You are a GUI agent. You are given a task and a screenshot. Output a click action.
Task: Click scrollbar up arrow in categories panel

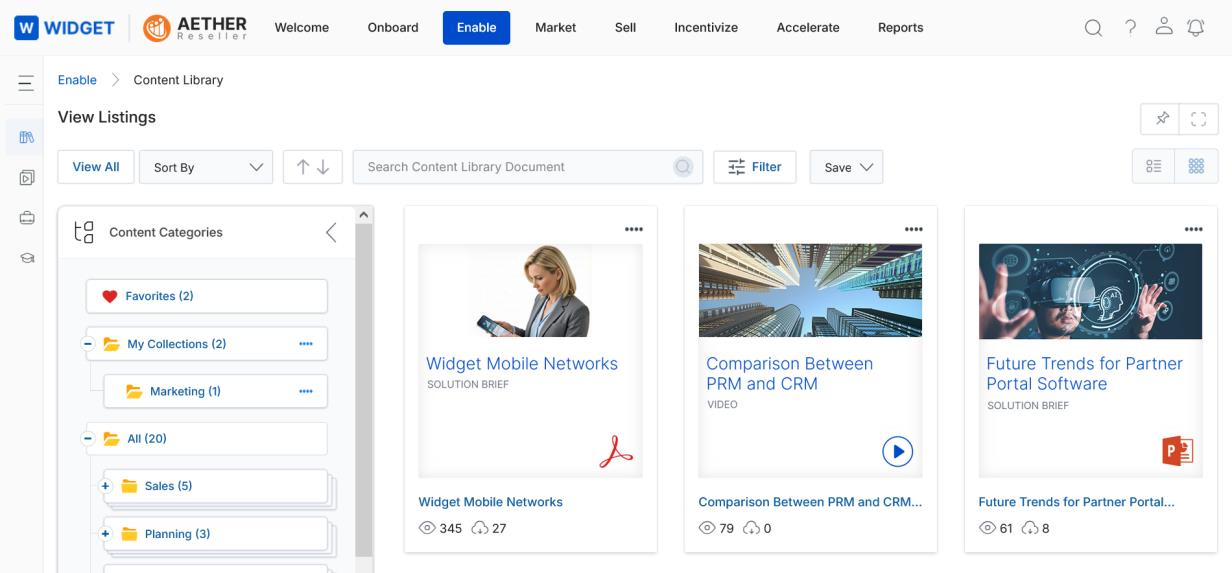pyautogui.click(x=364, y=215)
